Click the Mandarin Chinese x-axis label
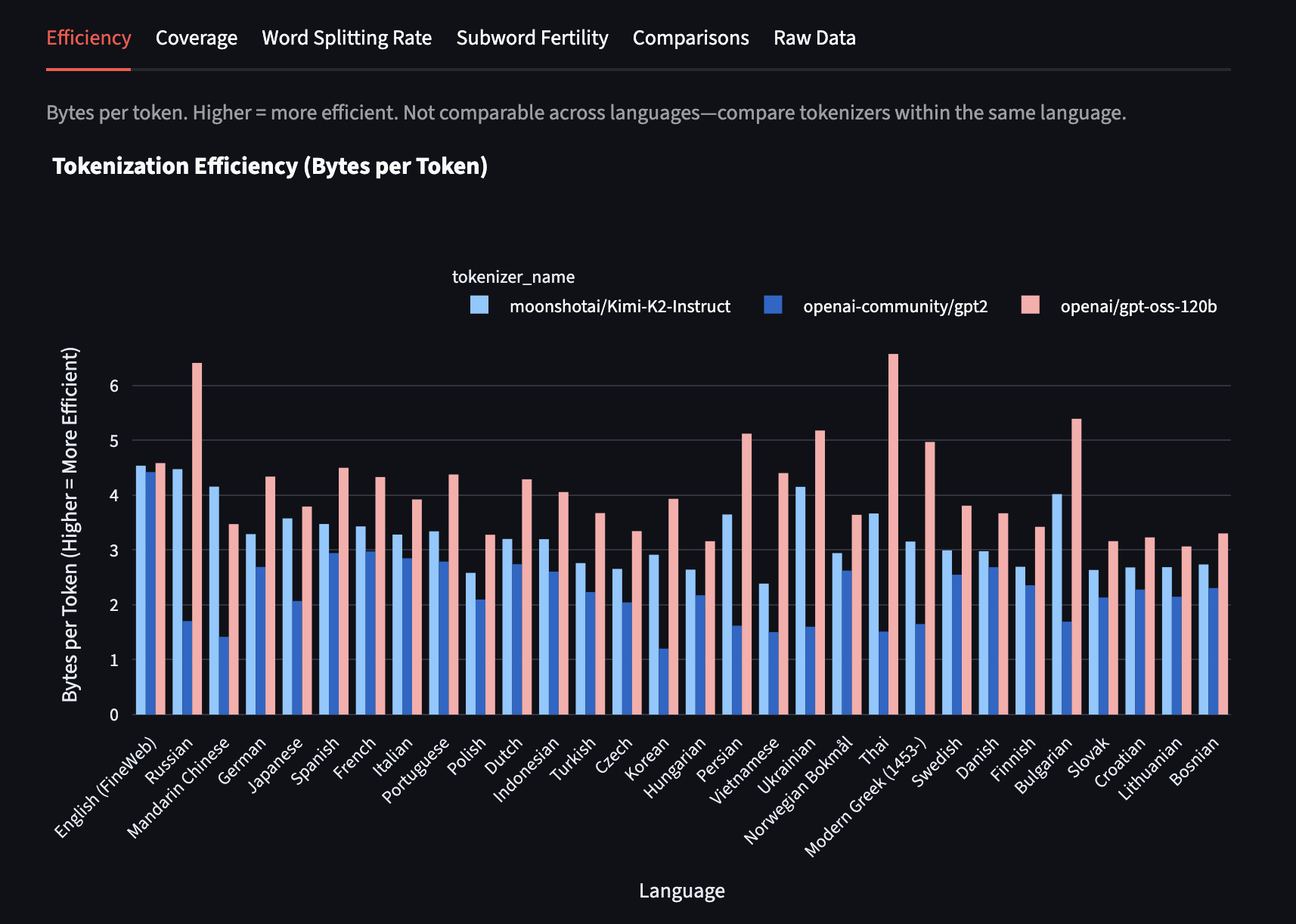 pos(178,789)
